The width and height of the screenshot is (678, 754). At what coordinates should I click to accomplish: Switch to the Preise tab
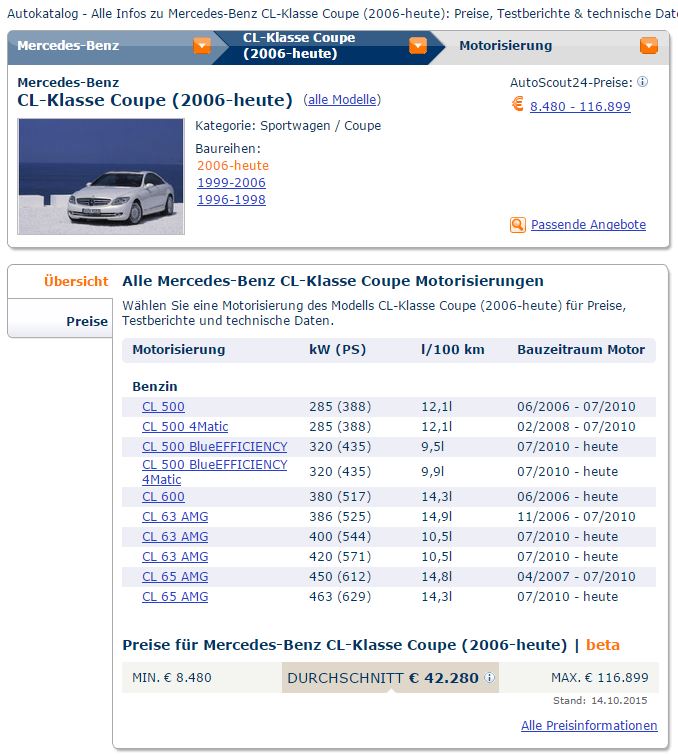(87, 321)
